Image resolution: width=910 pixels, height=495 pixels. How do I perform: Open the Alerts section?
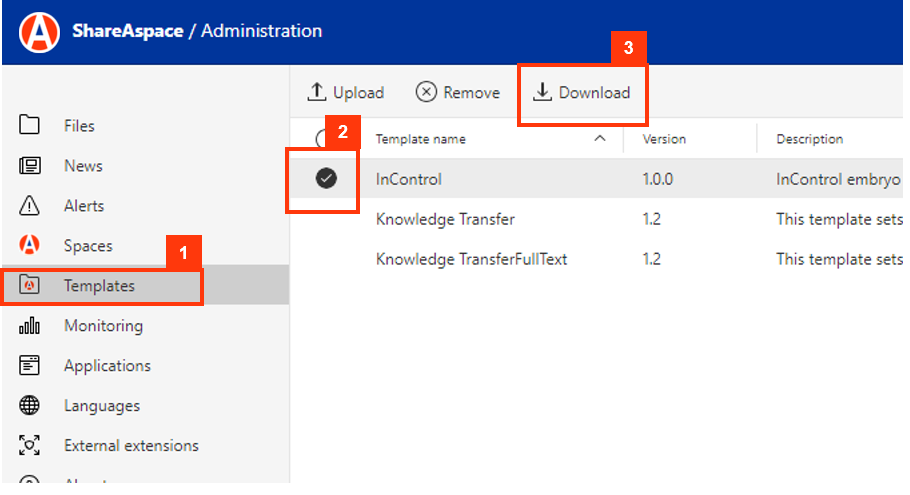click(x=84, y=206)
